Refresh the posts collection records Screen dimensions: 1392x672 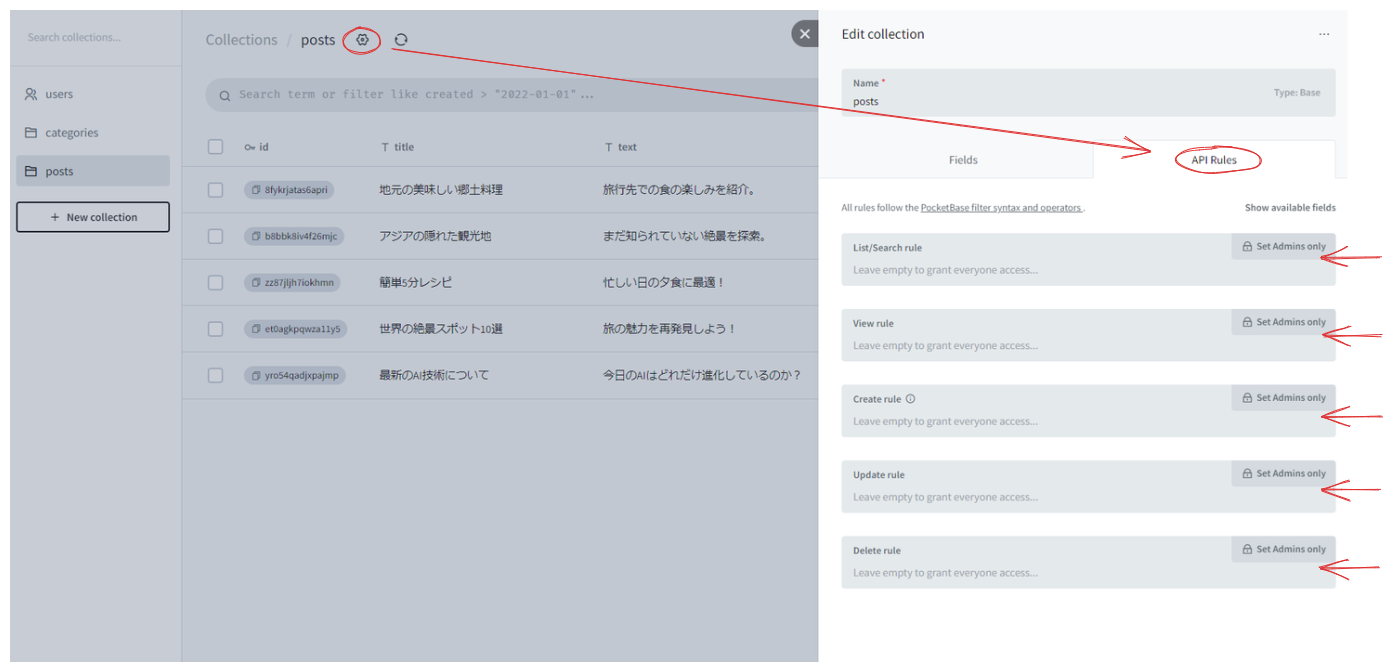point(401,40)
